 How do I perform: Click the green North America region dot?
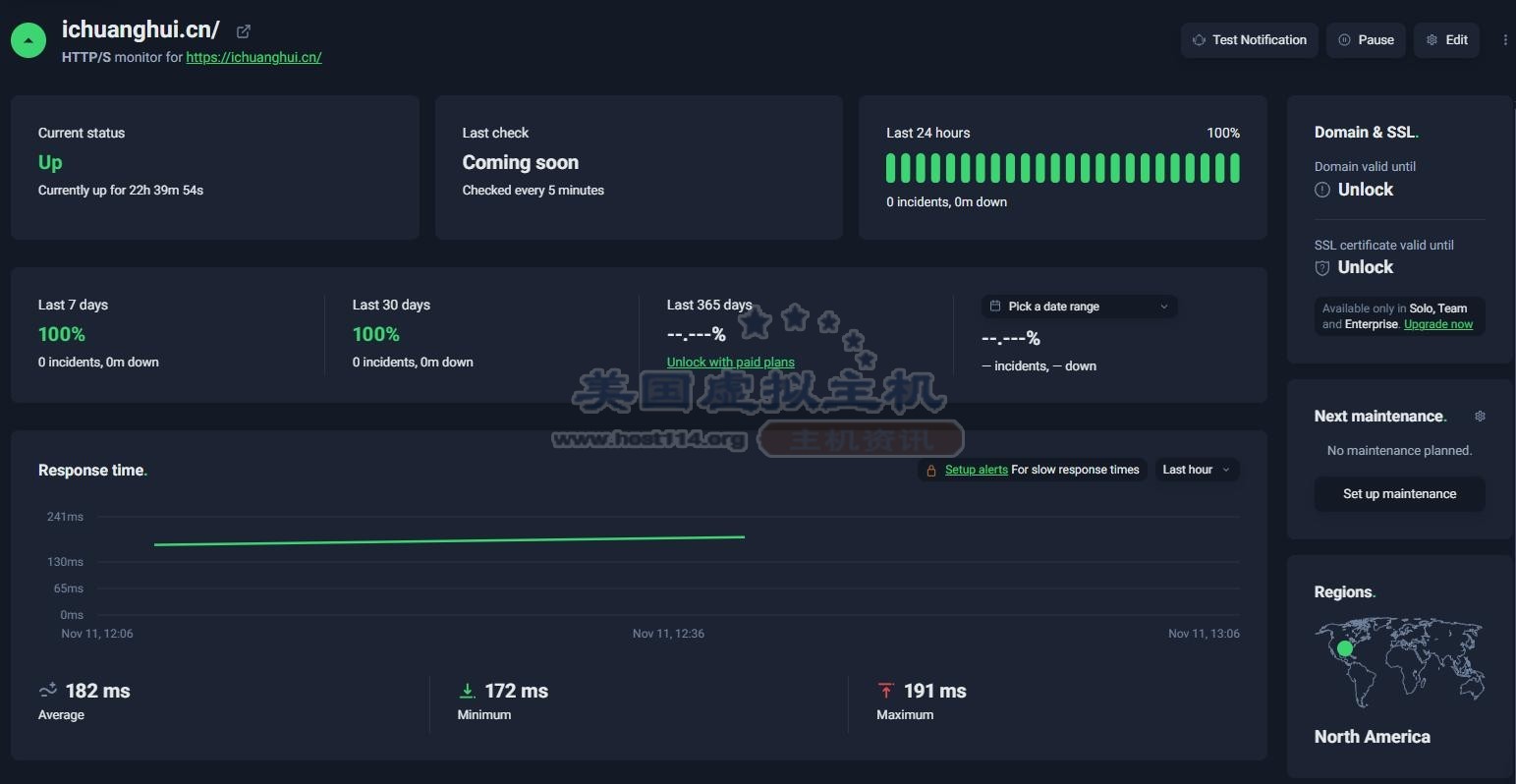pyautogui.click(x=1345, y=648)
